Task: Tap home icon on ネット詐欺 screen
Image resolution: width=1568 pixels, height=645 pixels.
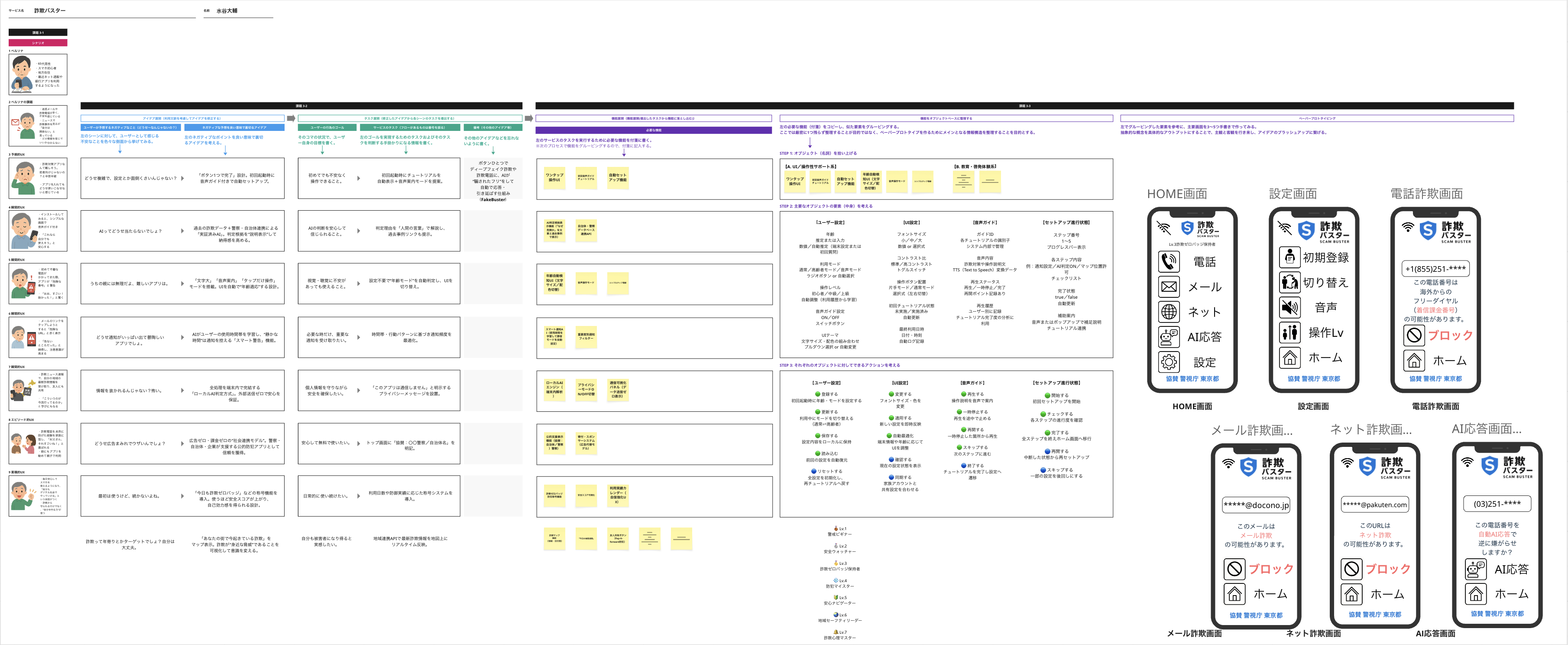Action: coord(1351,594)
